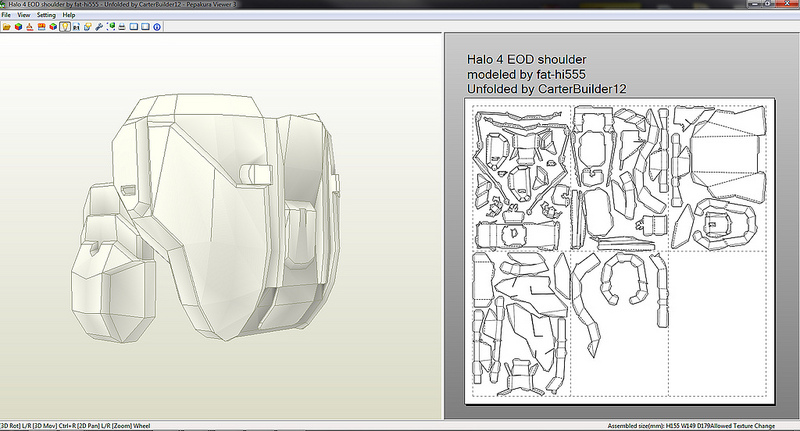Click the first window layout icon
The width and height of the screenshot is (800, 431).
coord(134,27)
